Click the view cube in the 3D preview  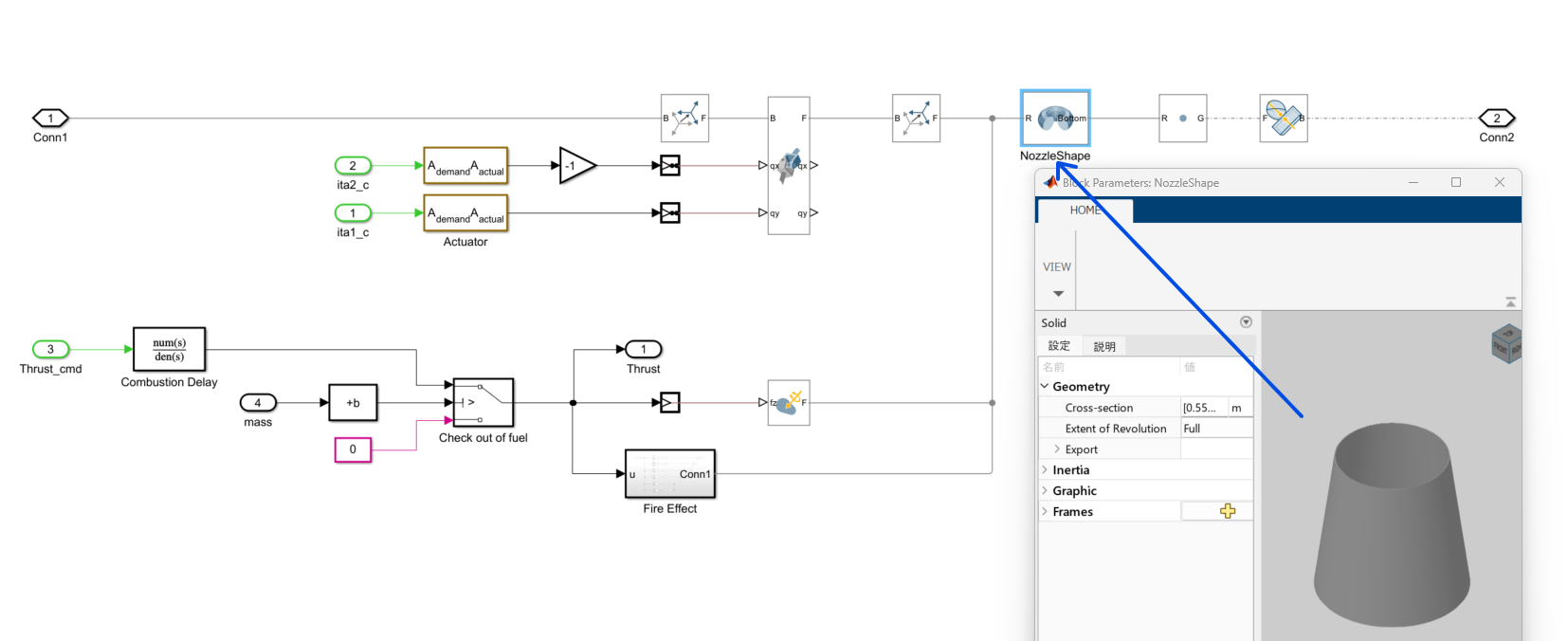1505,343
